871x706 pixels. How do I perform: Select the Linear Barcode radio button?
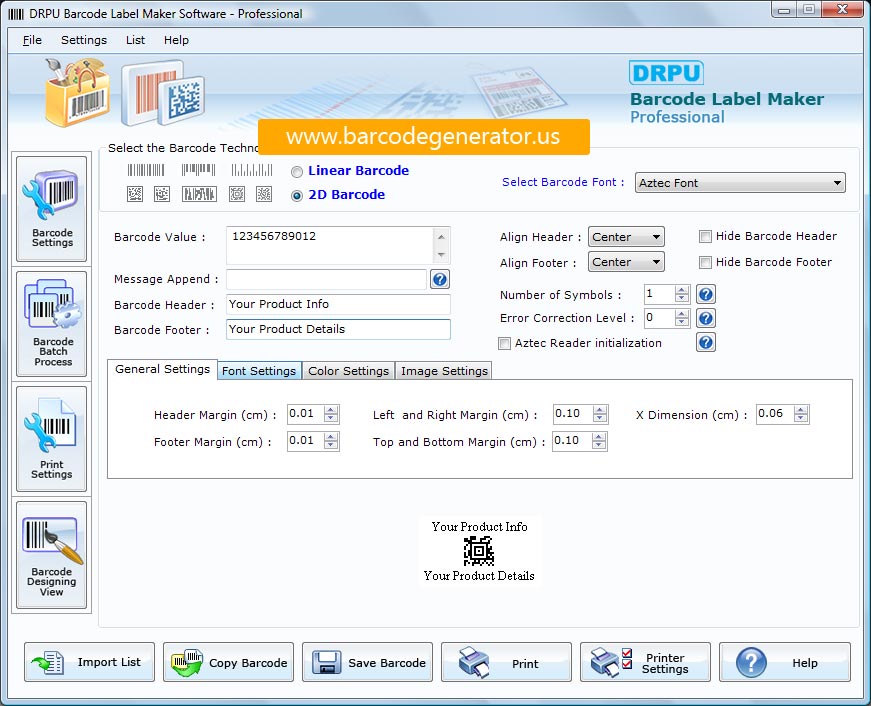[x=297, y=172]
